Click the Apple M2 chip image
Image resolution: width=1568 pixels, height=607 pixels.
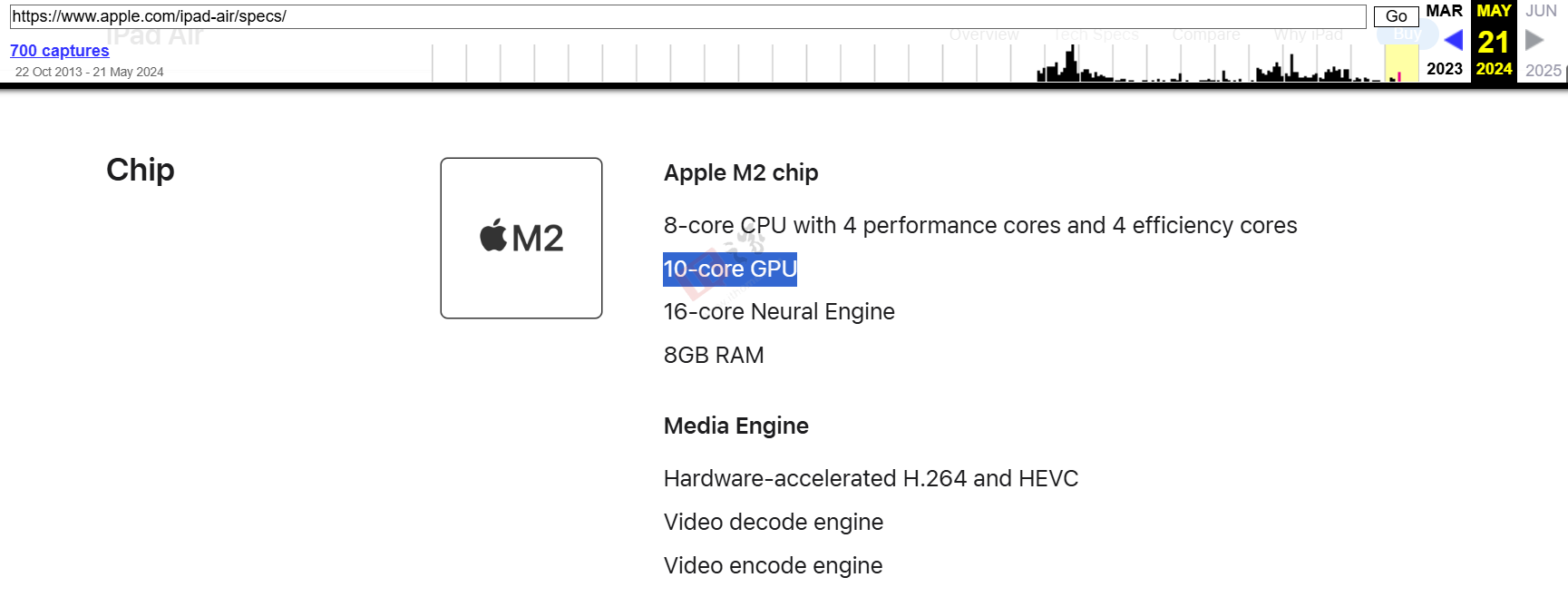point(521,238)
